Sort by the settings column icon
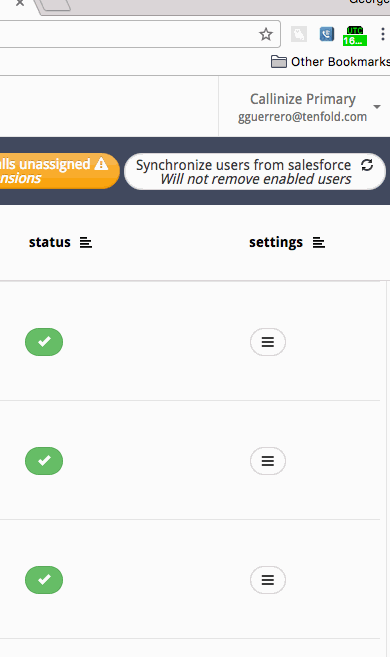This screenshot has width=390, height=657. pyautogui.click(x=319, y=243)
